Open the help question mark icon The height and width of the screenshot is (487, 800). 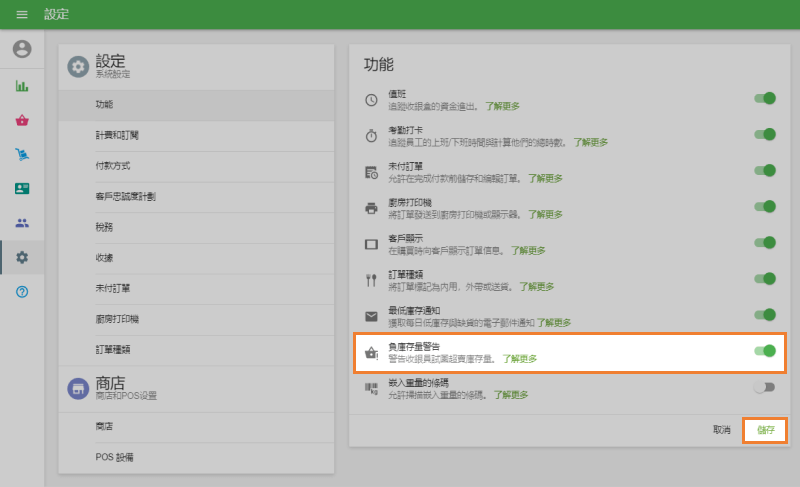22,292
